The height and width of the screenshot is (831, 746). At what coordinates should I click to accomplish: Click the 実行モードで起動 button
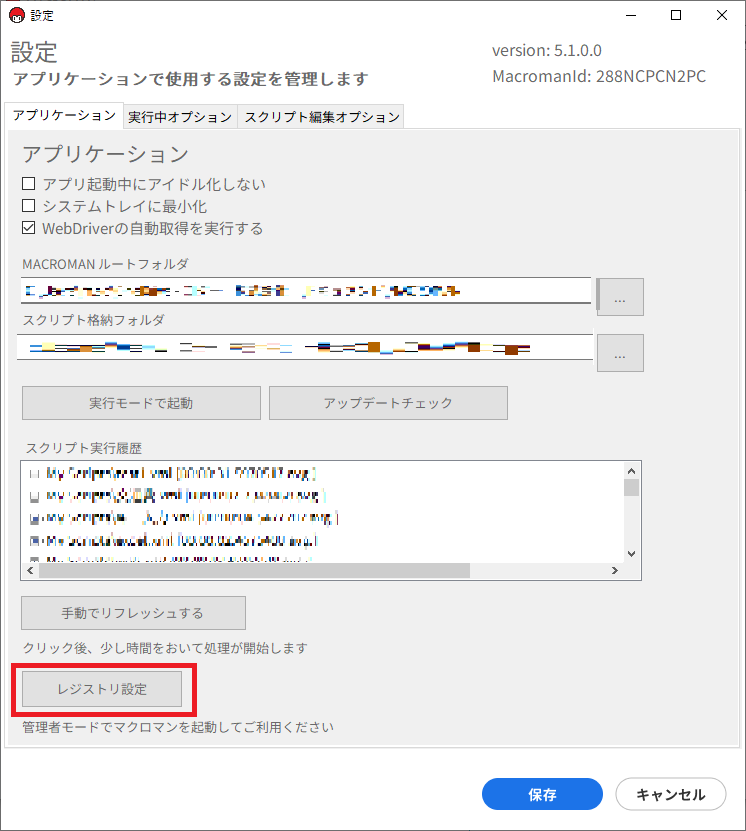(x=141, y=403)
